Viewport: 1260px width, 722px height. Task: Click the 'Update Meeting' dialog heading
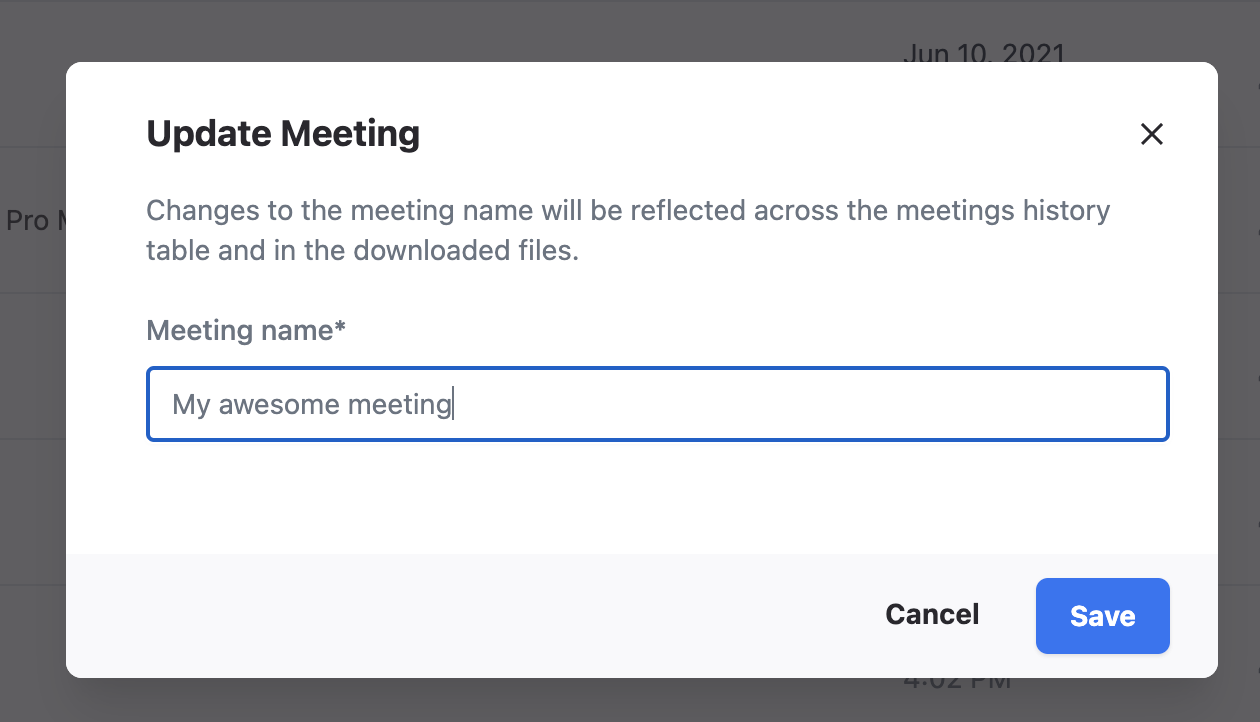point(283,133)
